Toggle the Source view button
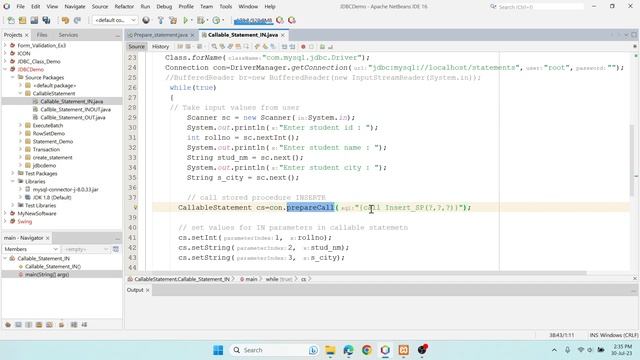Viewport: 640px width, 360px height. coord(136,47)
